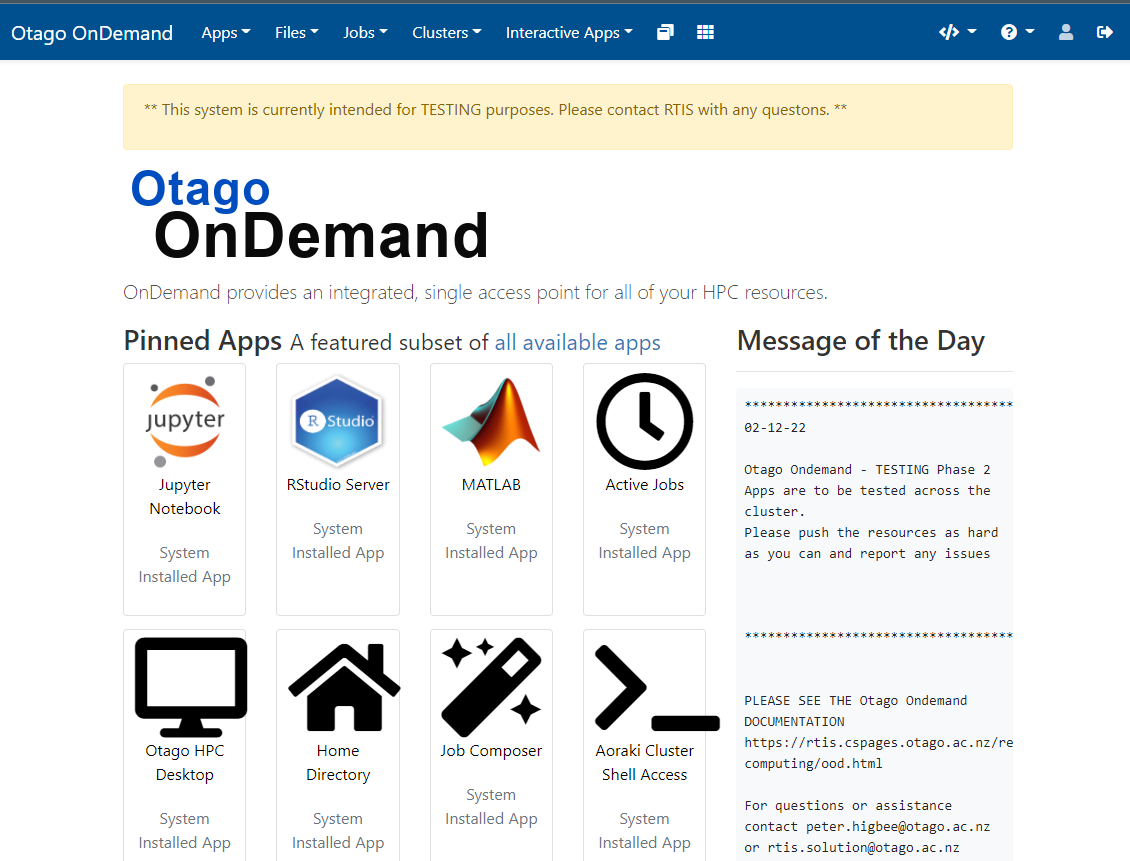Click the Otago OnDemand home brand
1130x861 pixels.
coord(91,32)
